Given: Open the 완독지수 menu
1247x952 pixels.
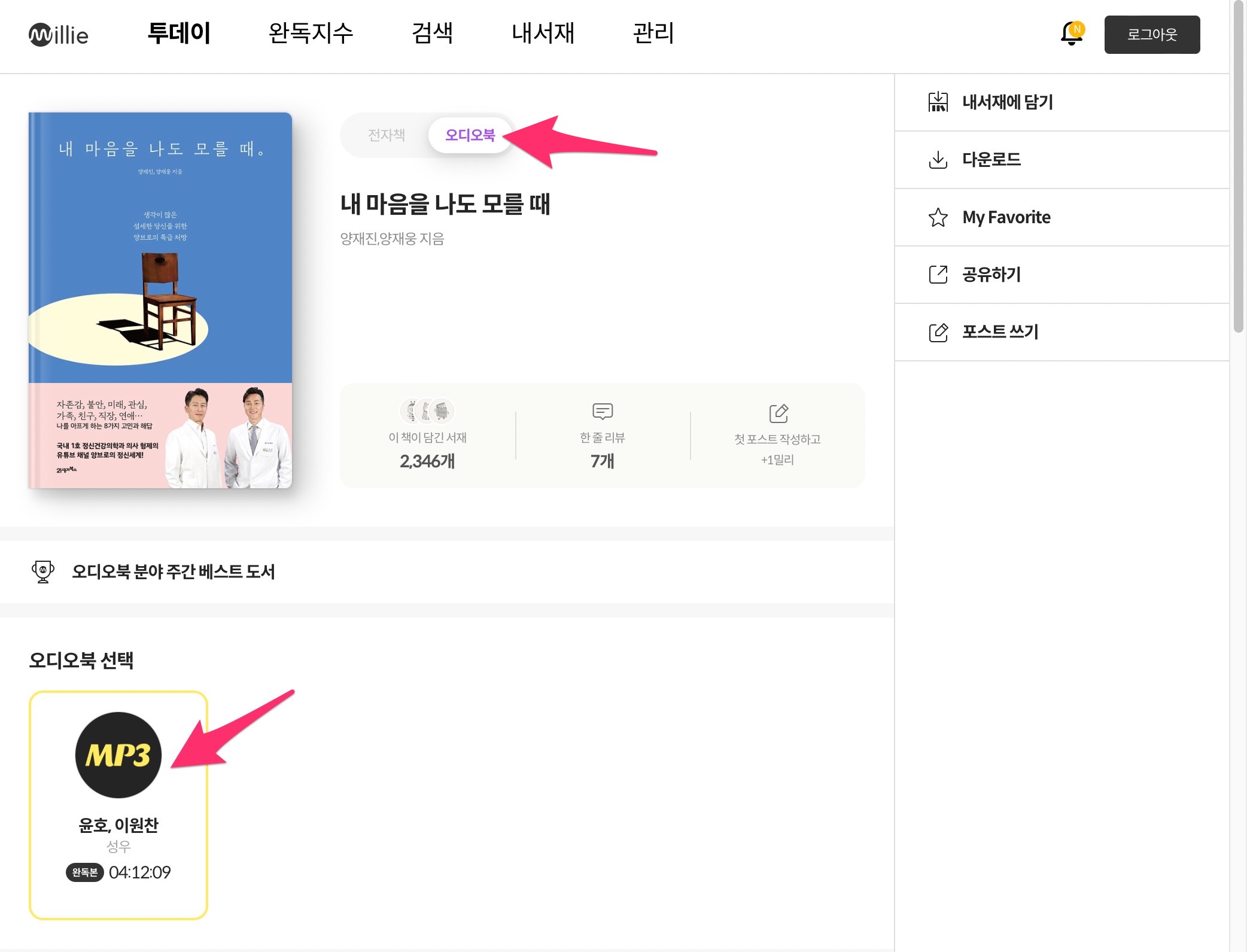Looking at the screenshot, I should click(311, 34).
